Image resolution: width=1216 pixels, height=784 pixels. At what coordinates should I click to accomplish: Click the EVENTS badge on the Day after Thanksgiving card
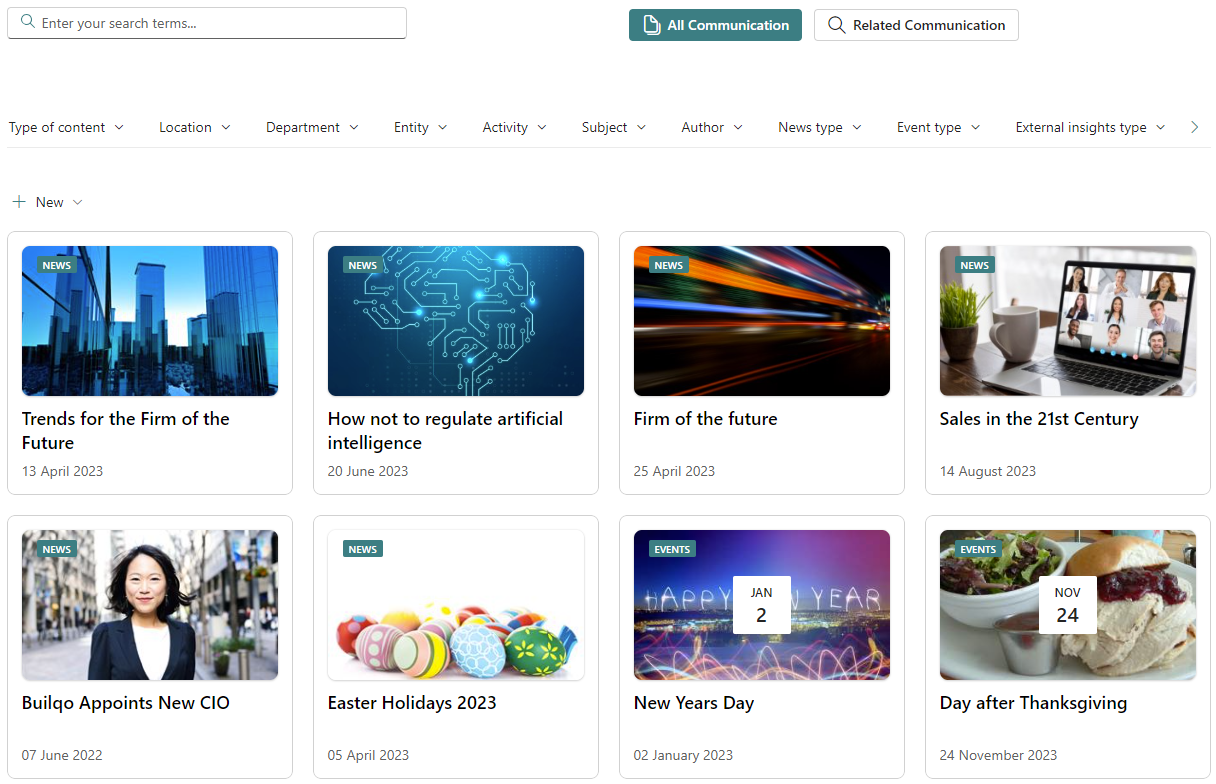click(x=978, y=549)
